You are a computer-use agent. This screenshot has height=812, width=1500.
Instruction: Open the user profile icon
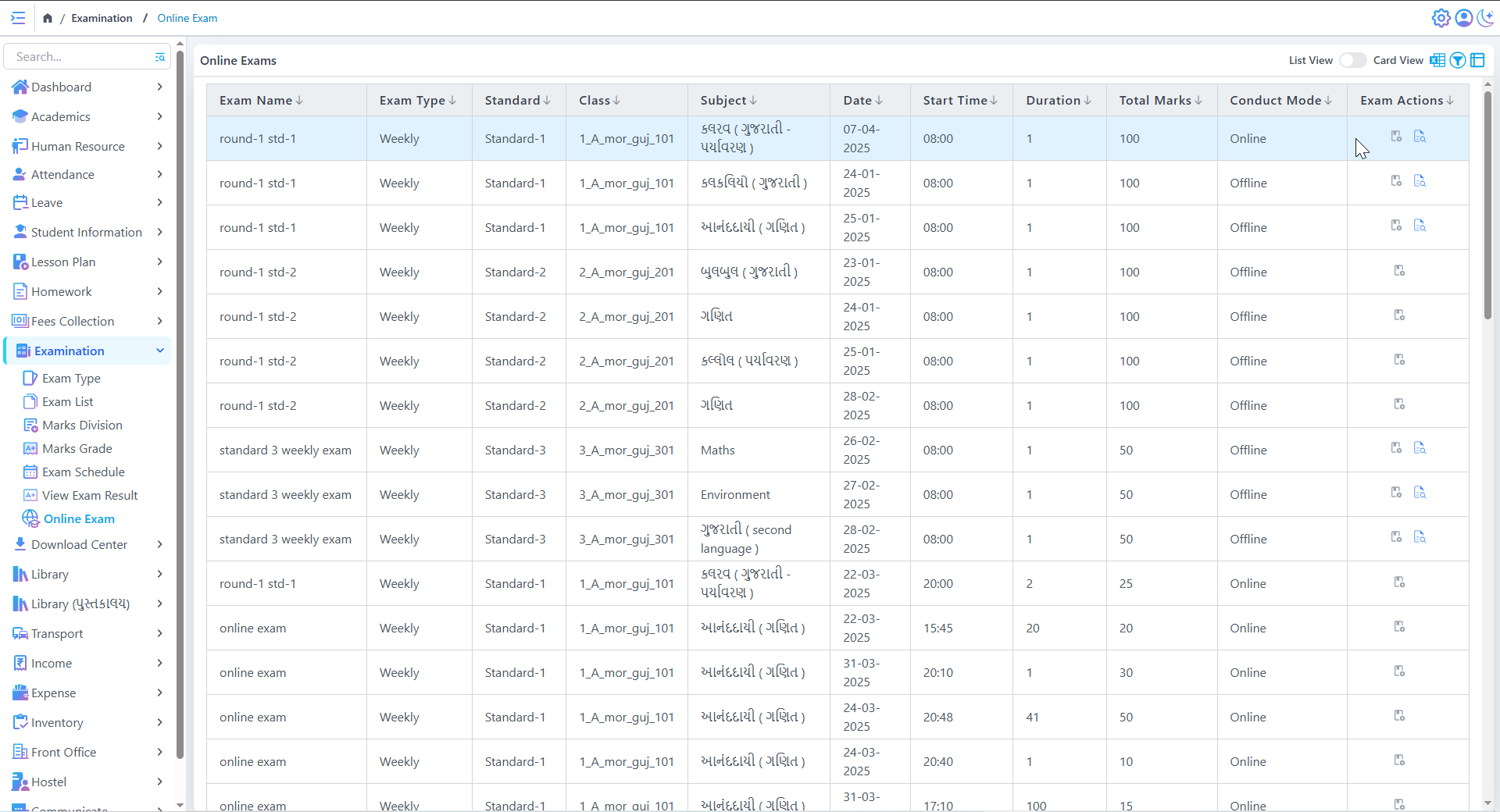click(1463, 18)
